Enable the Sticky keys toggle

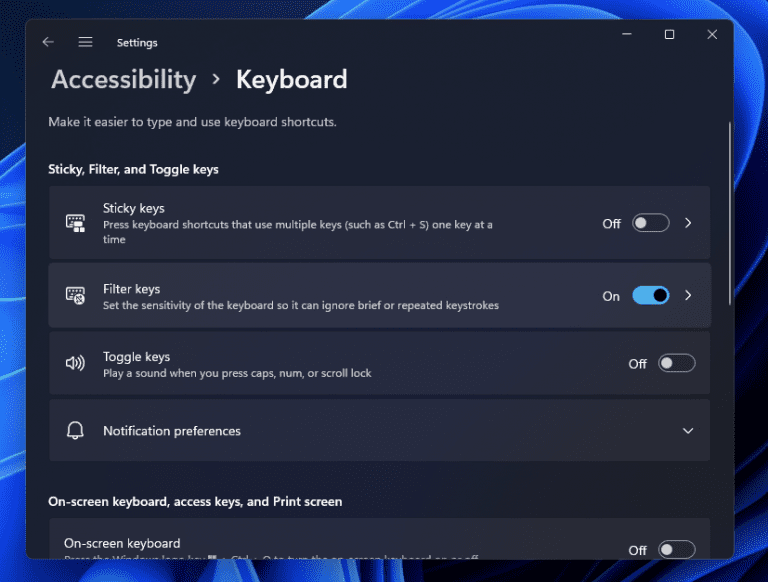(650, 224)
